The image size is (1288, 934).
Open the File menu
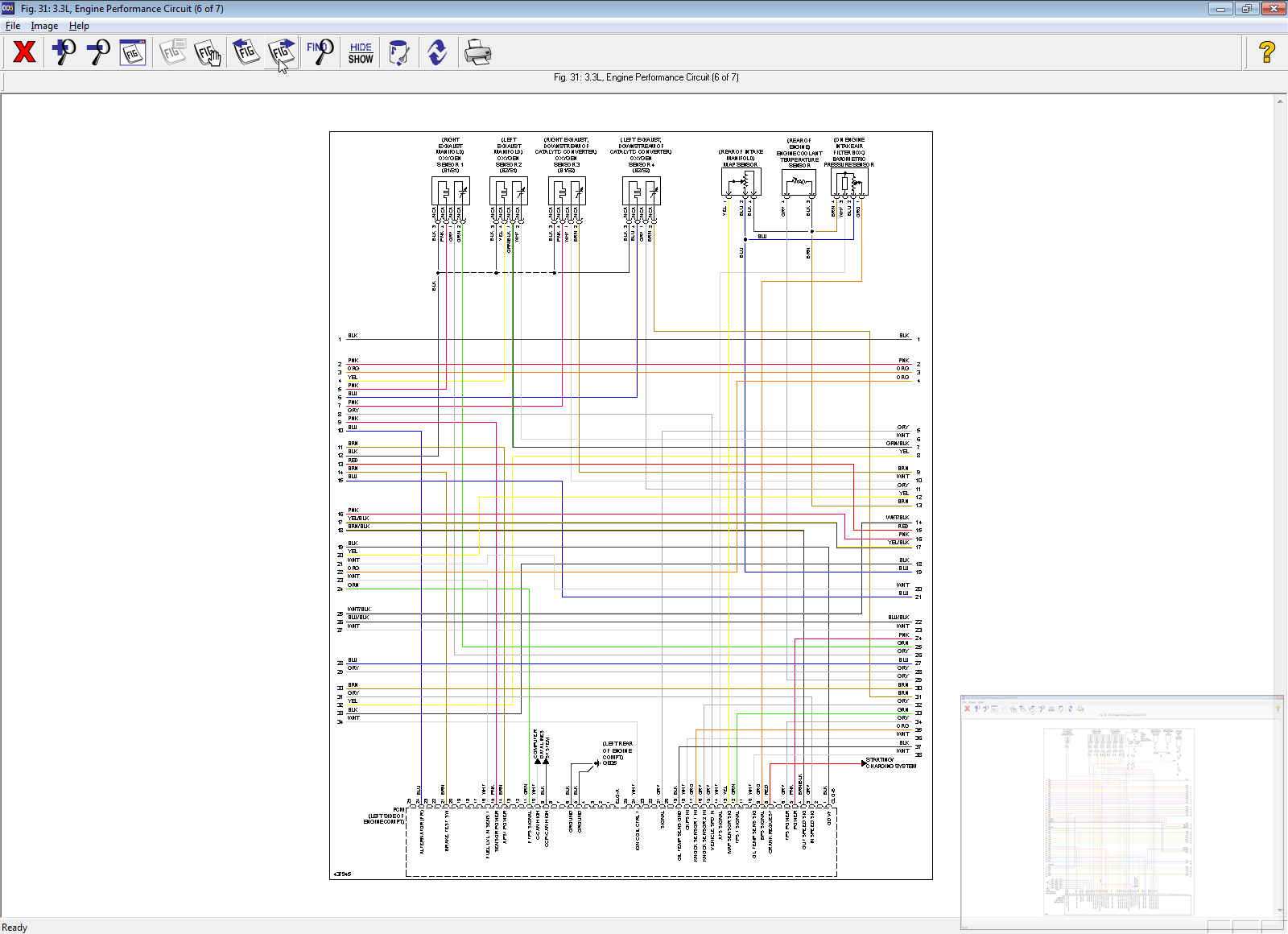(x=13, y=26)
